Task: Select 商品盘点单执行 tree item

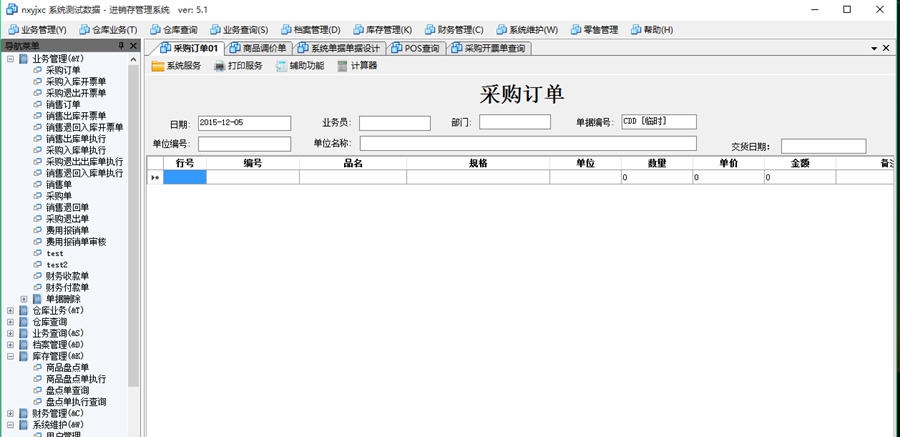Action: [x=76, y=379]
